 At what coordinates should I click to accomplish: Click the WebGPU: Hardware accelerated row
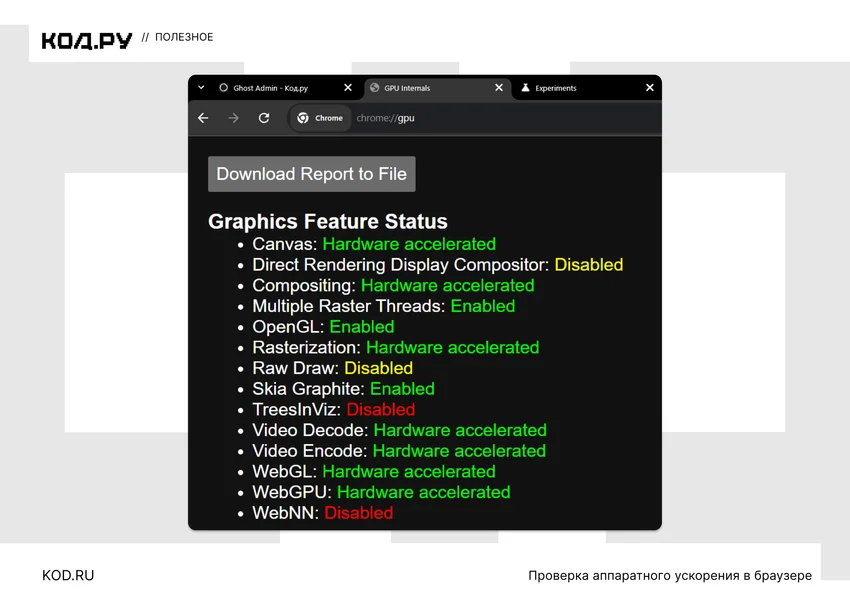coord(381,492)
